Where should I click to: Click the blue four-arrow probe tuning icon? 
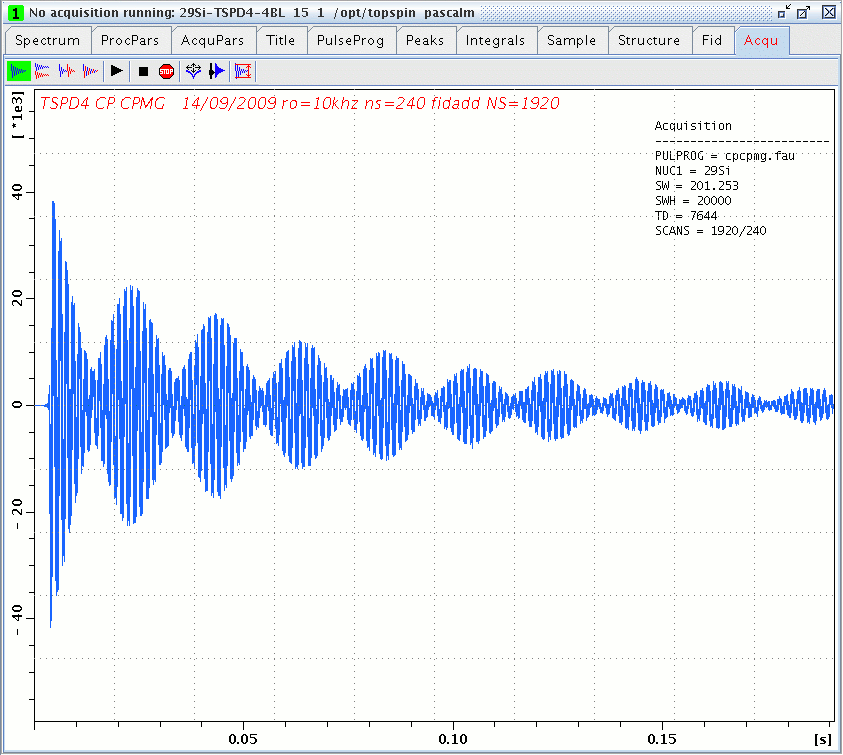[194, 71]
